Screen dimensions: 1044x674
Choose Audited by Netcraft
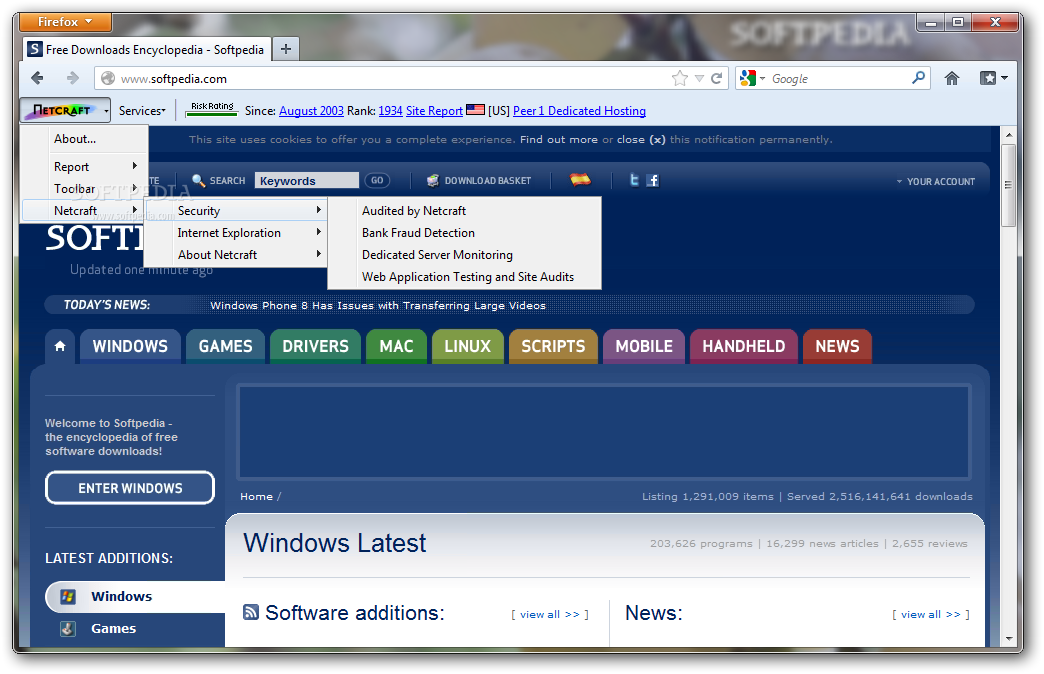pyautogui.click(x=465, y=210)
